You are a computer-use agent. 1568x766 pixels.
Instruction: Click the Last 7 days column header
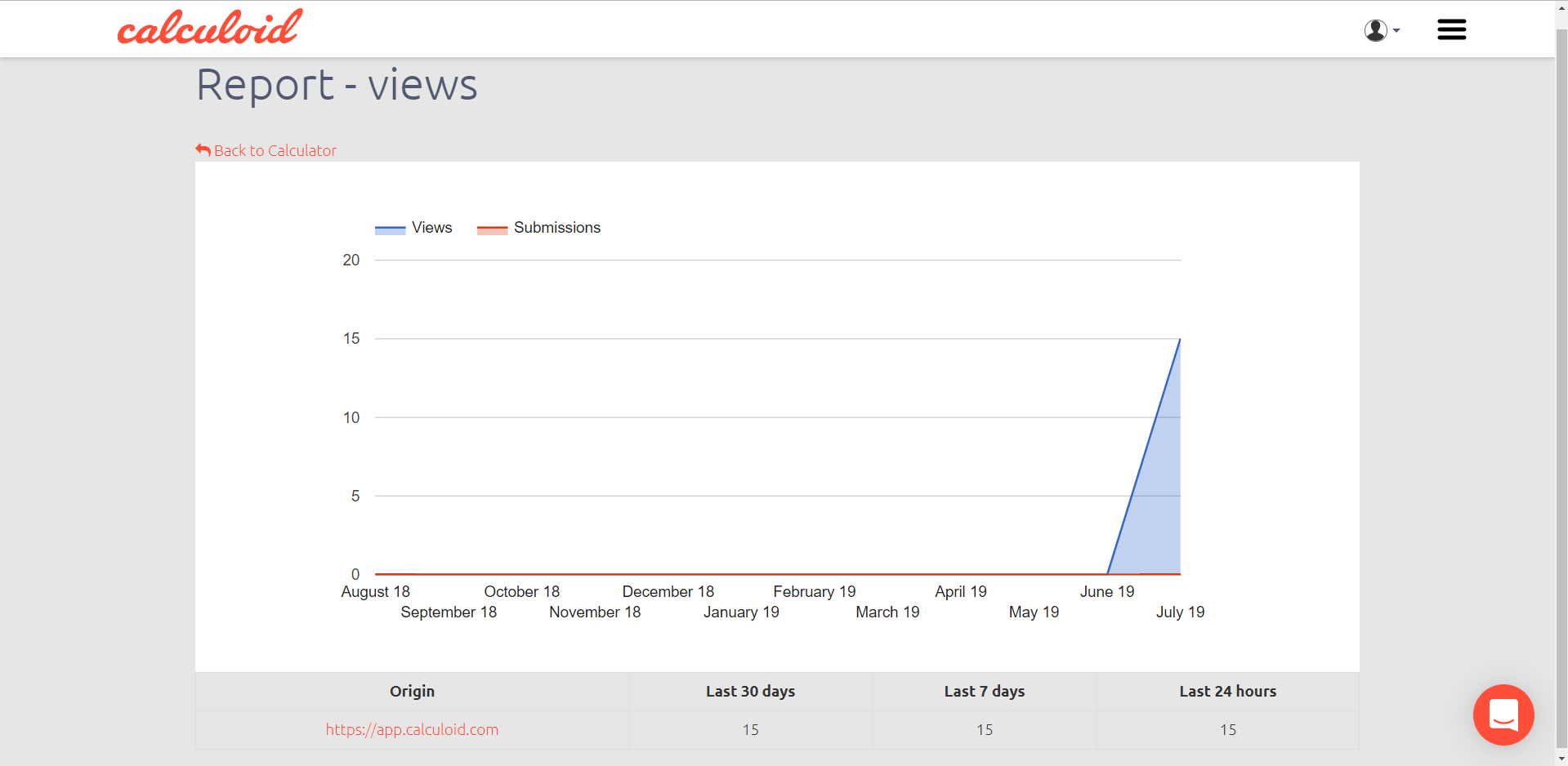coord(984,692)
